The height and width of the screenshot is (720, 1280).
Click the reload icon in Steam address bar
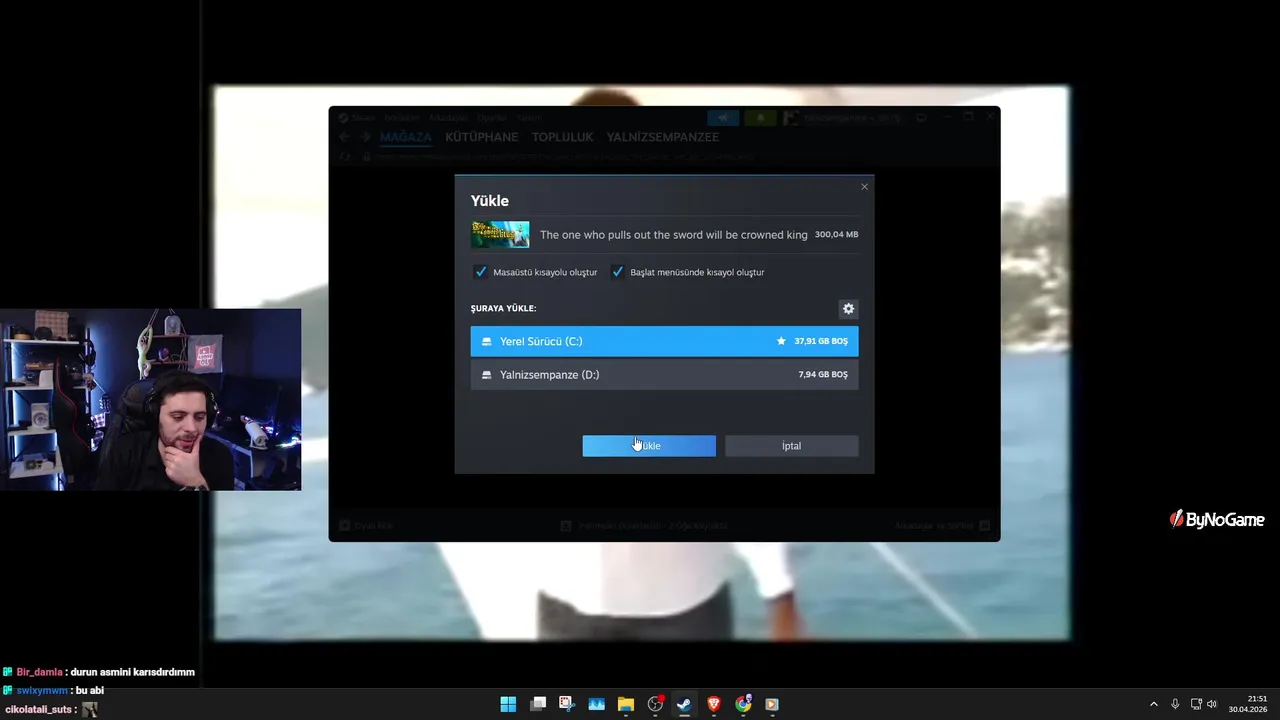345,156
